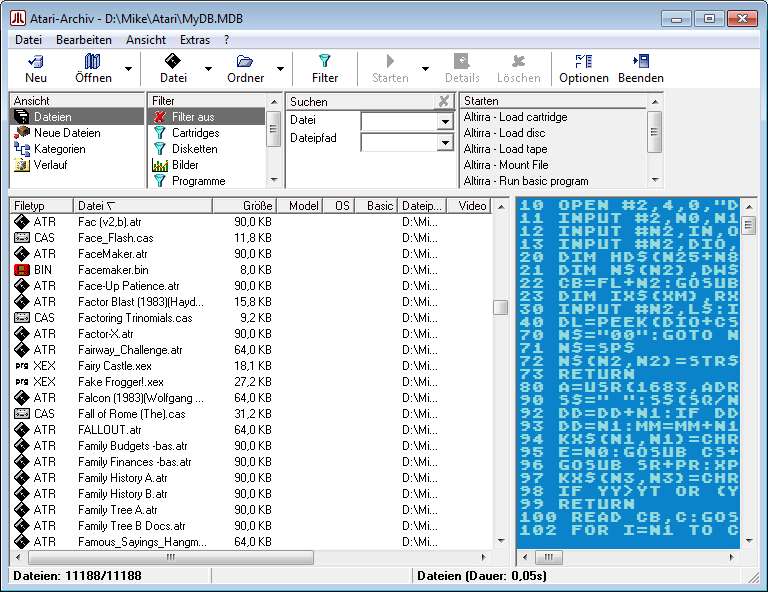Open the Öffnen dropdown arrow

pyautogui.click(x=128, y=69)
